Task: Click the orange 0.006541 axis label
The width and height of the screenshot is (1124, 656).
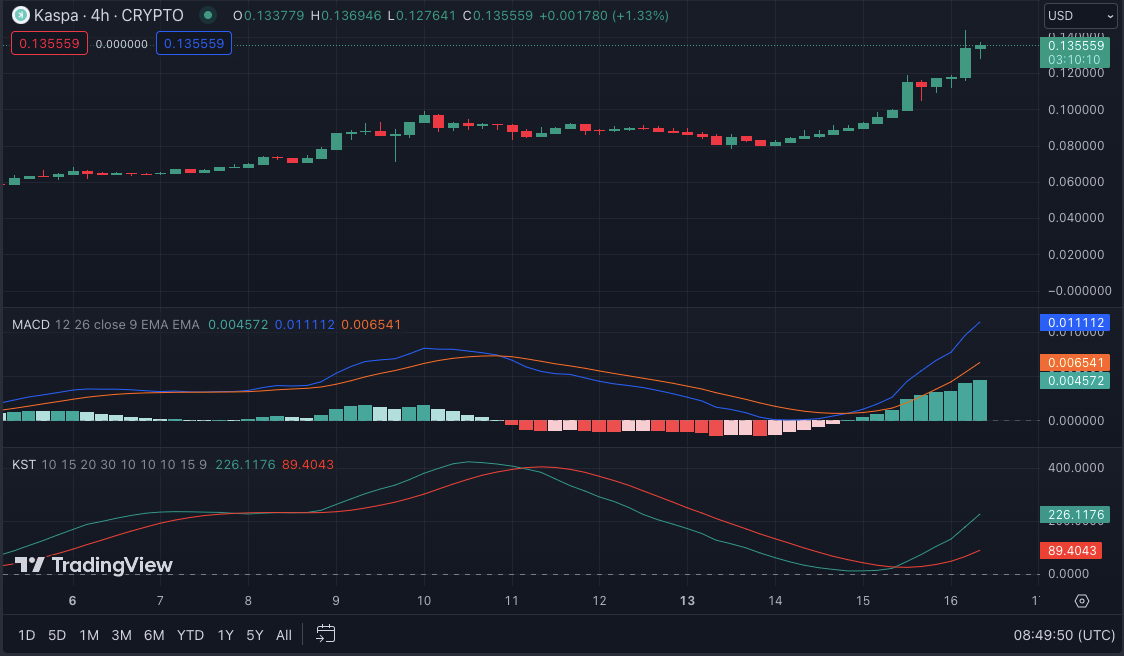Action: click(1075, 363)
